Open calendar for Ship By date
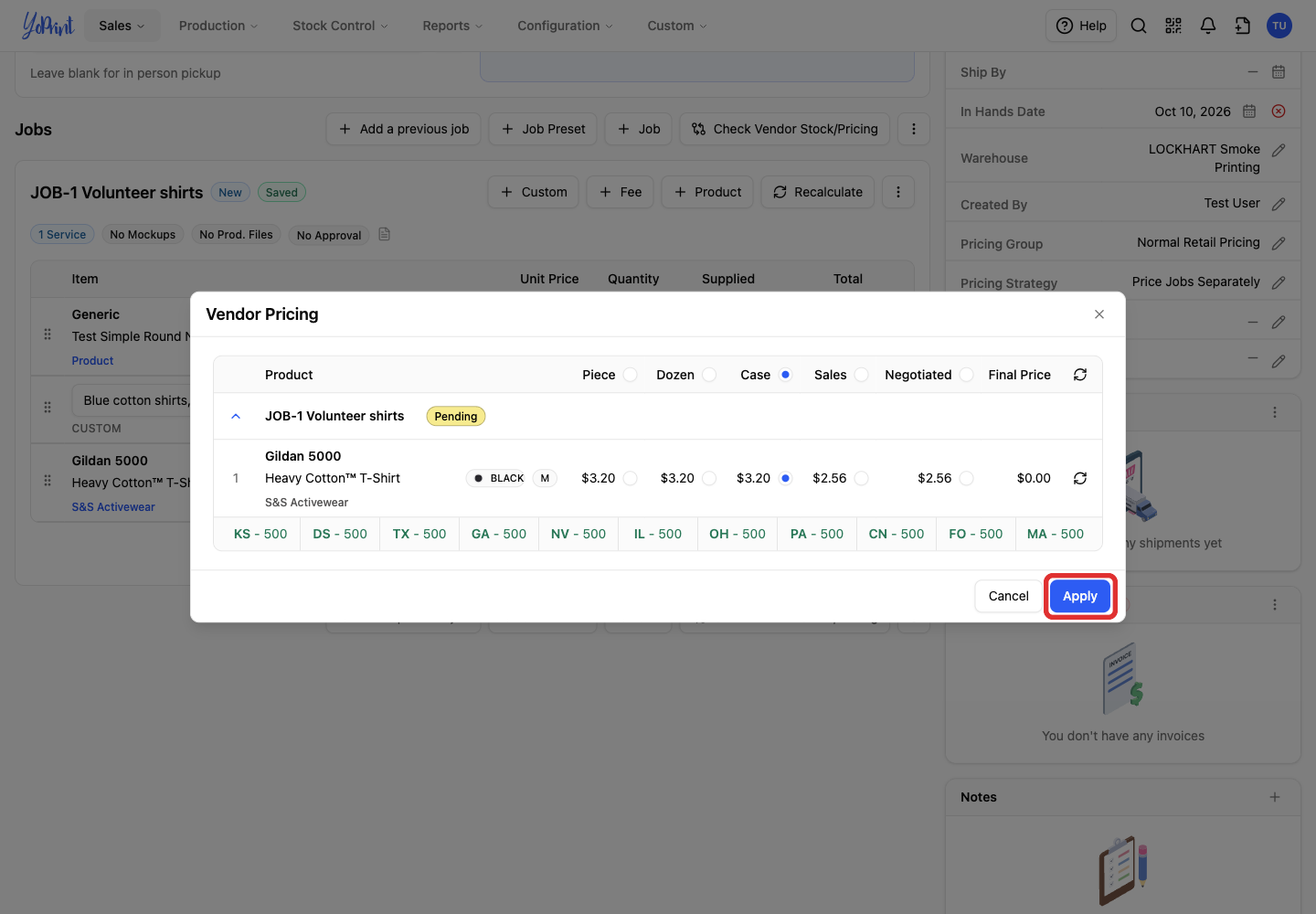This screenshot has height=914, width=1316. pyautogui.click(x=1279, y=72)
